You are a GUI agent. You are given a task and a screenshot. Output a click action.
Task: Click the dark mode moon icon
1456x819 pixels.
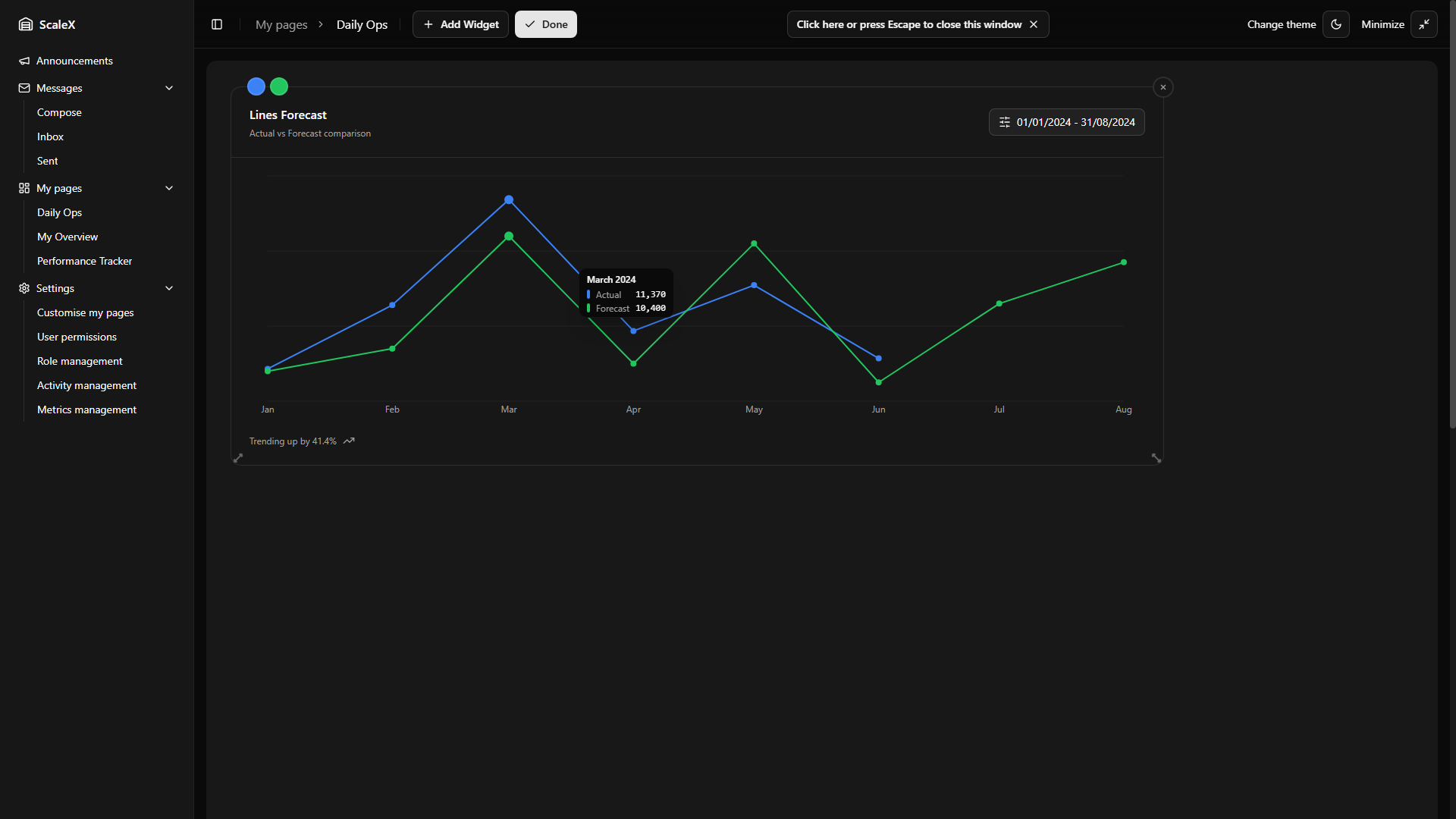[x=1336, y=24]
